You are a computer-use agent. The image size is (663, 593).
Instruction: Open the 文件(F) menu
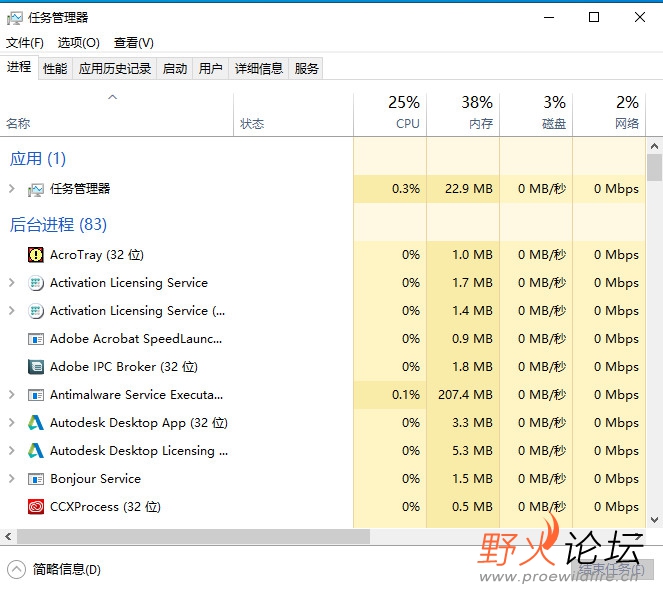pyautogui.click(x=25, y=43)
